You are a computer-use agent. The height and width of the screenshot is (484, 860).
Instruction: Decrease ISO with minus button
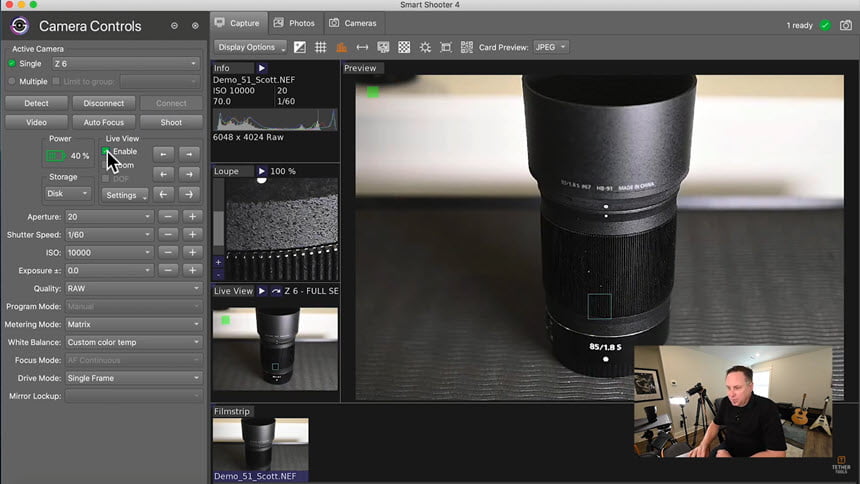click(x=168, y=252)
